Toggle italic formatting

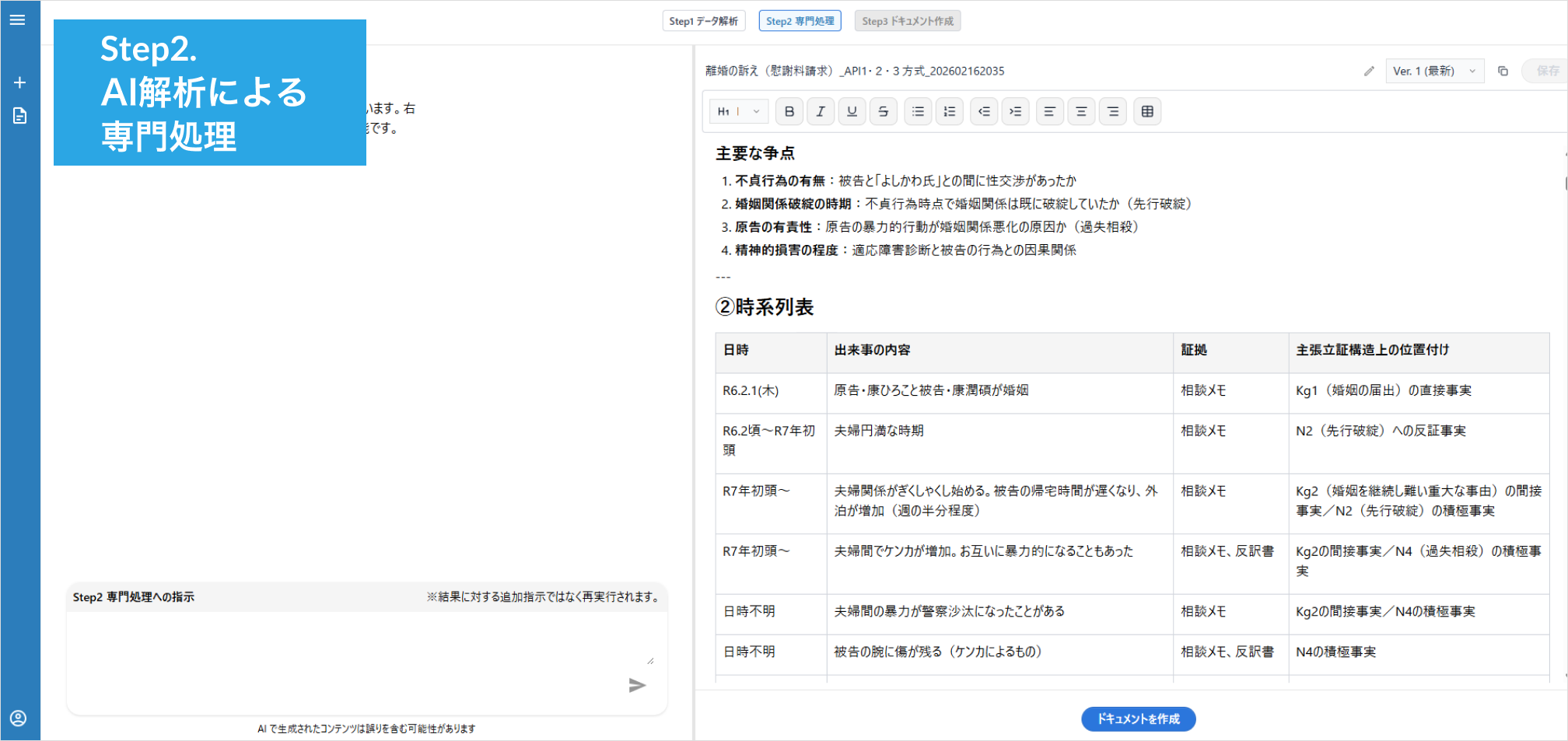[x=821, y=112]
